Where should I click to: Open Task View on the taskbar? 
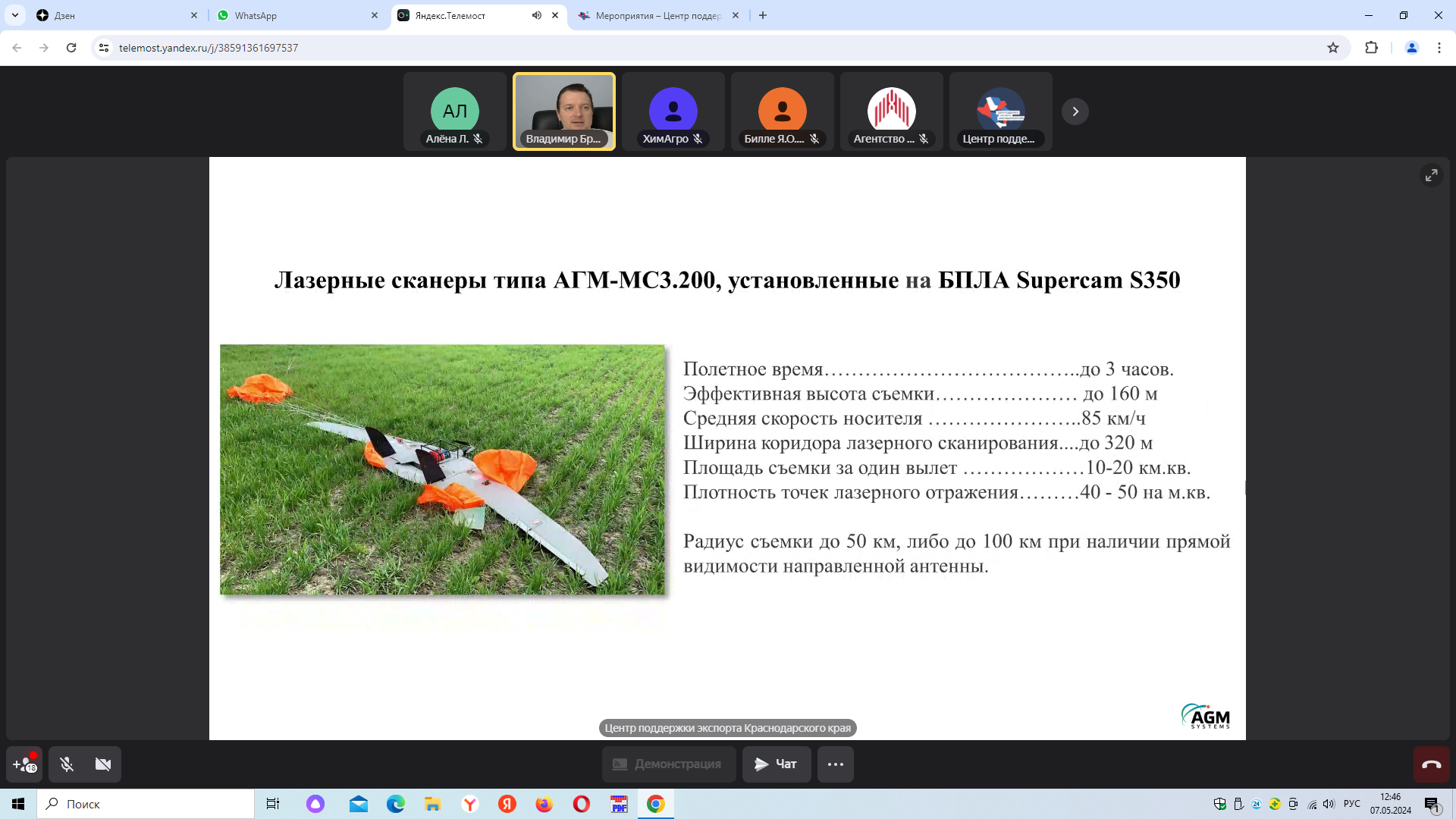pos(273,804)
